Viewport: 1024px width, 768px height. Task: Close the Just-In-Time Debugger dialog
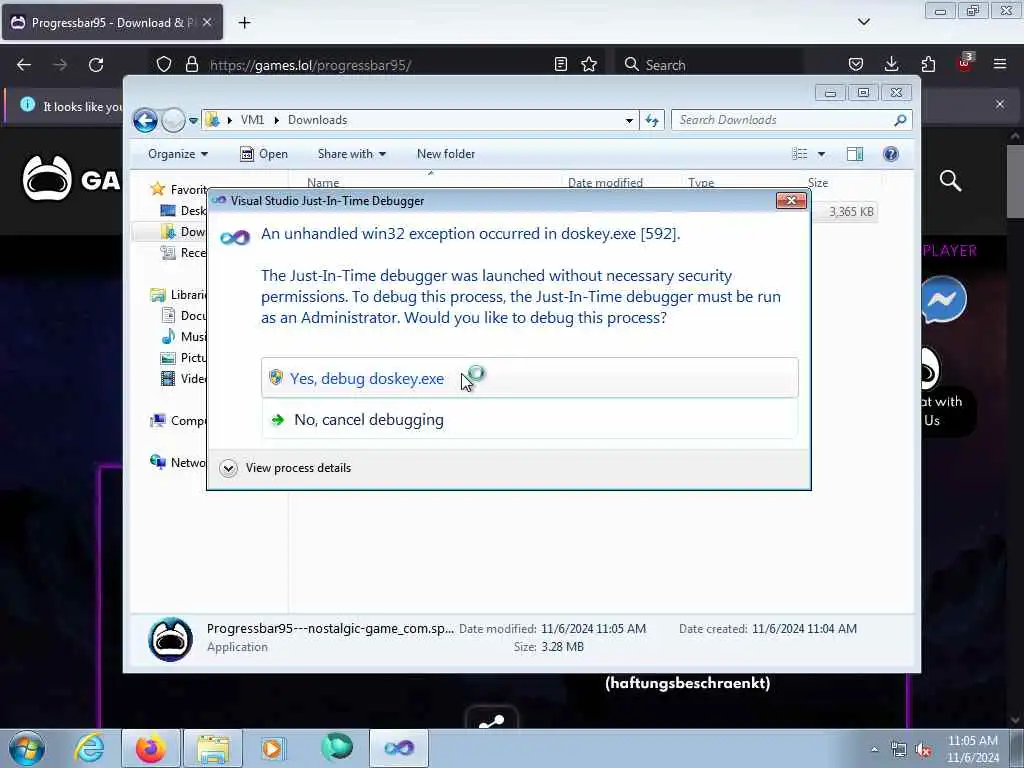(791, 200)
